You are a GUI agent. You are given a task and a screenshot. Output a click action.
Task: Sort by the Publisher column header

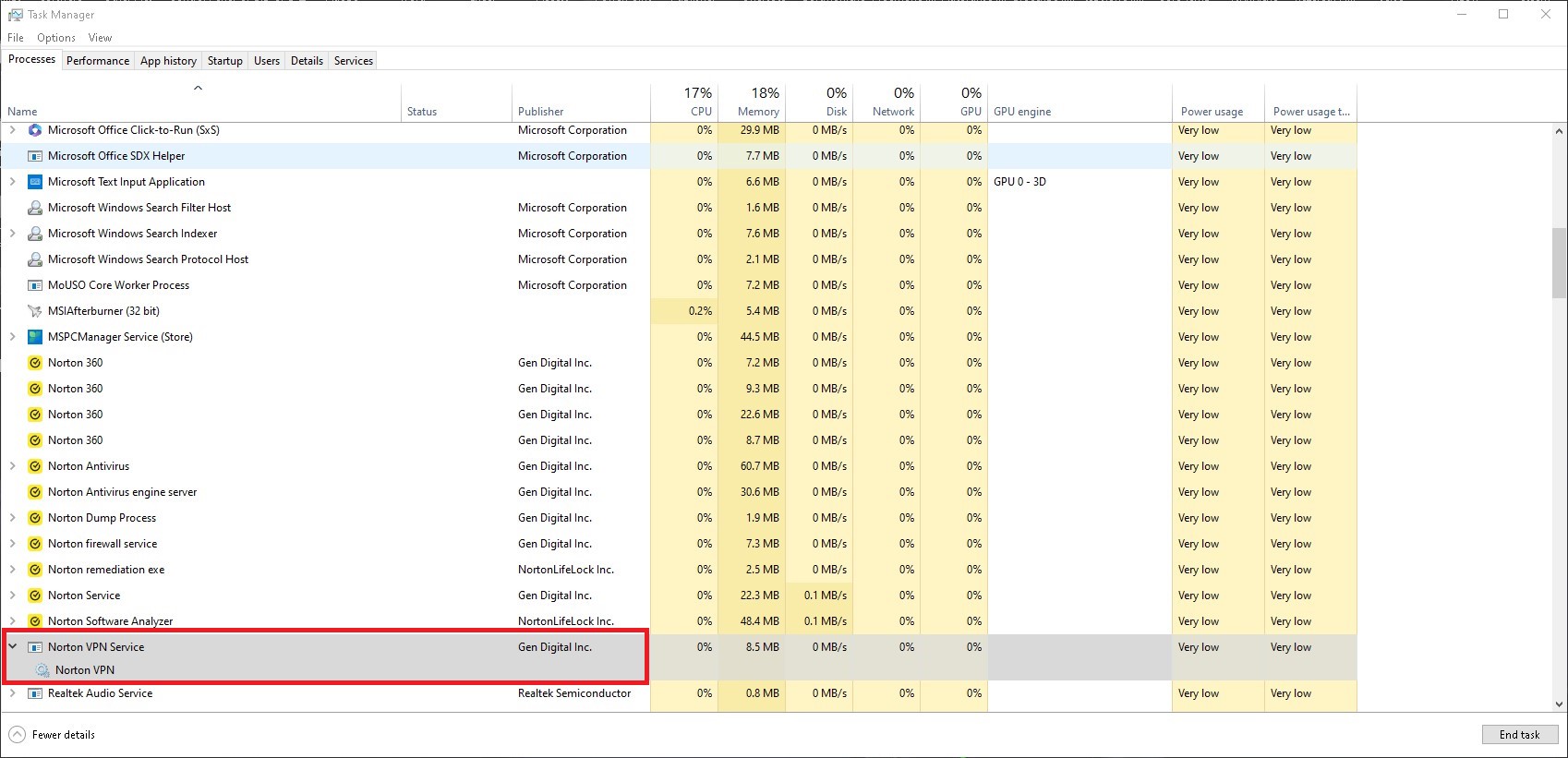[x=581, y=102]
